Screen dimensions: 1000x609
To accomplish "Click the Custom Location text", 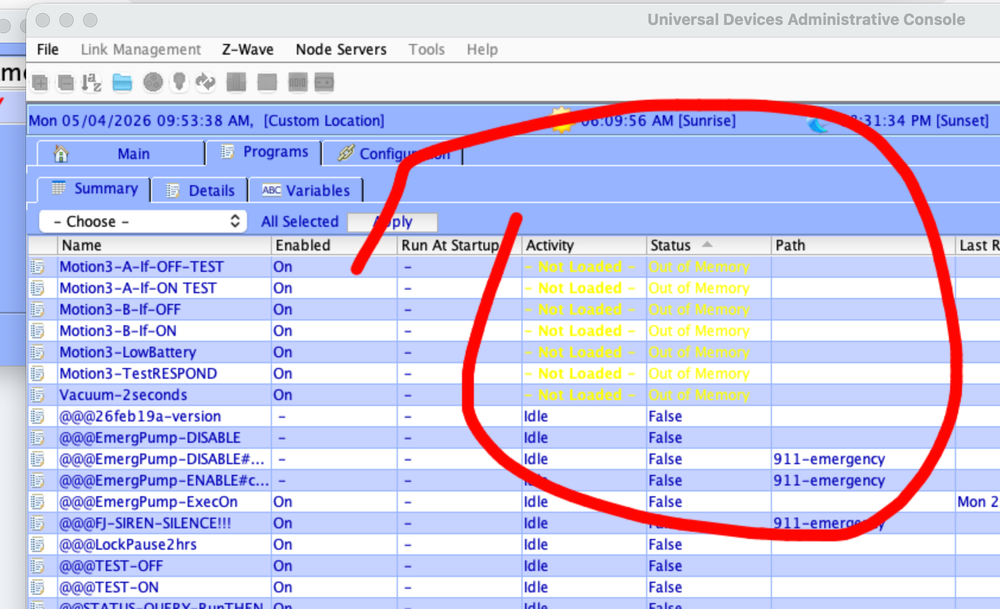I will (324, 121).
